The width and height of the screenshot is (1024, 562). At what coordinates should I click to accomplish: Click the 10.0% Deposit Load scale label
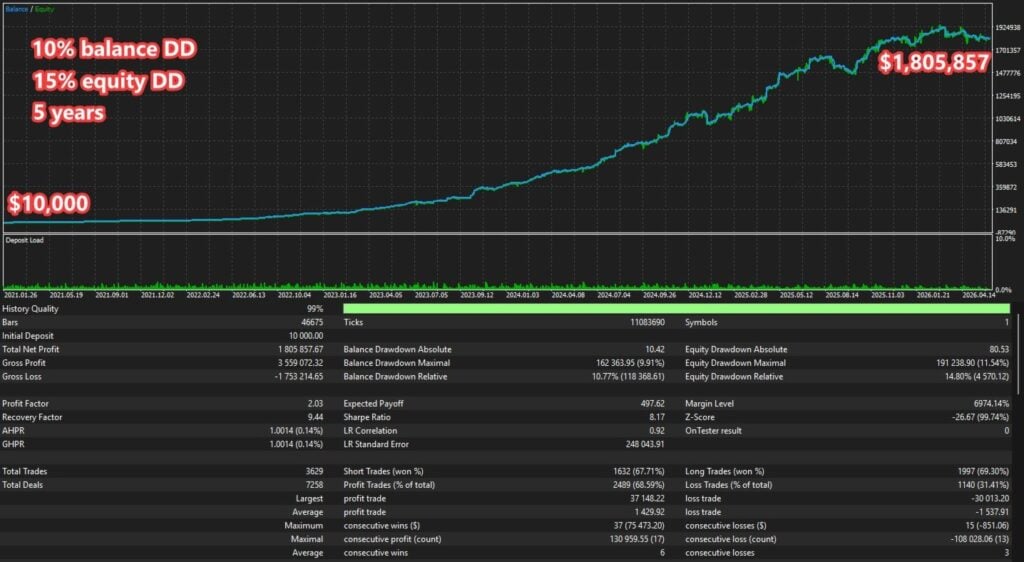(1004, 239)
